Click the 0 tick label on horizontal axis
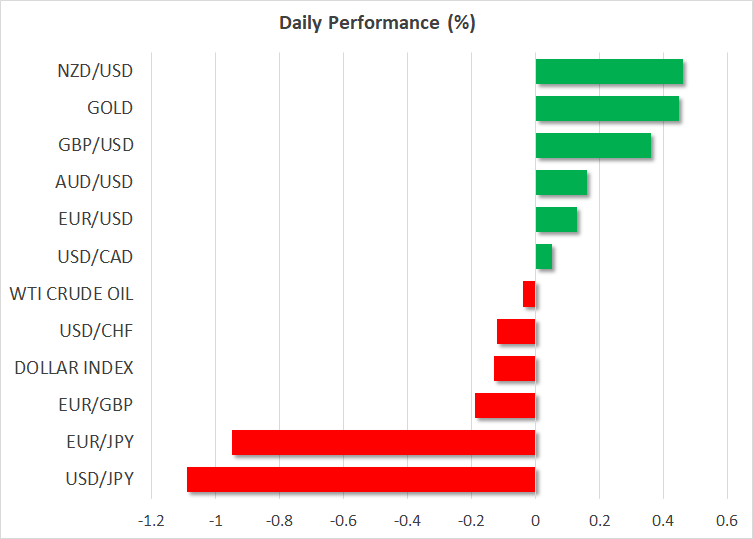This screenshot has width=753, height=539. (536, 520)
